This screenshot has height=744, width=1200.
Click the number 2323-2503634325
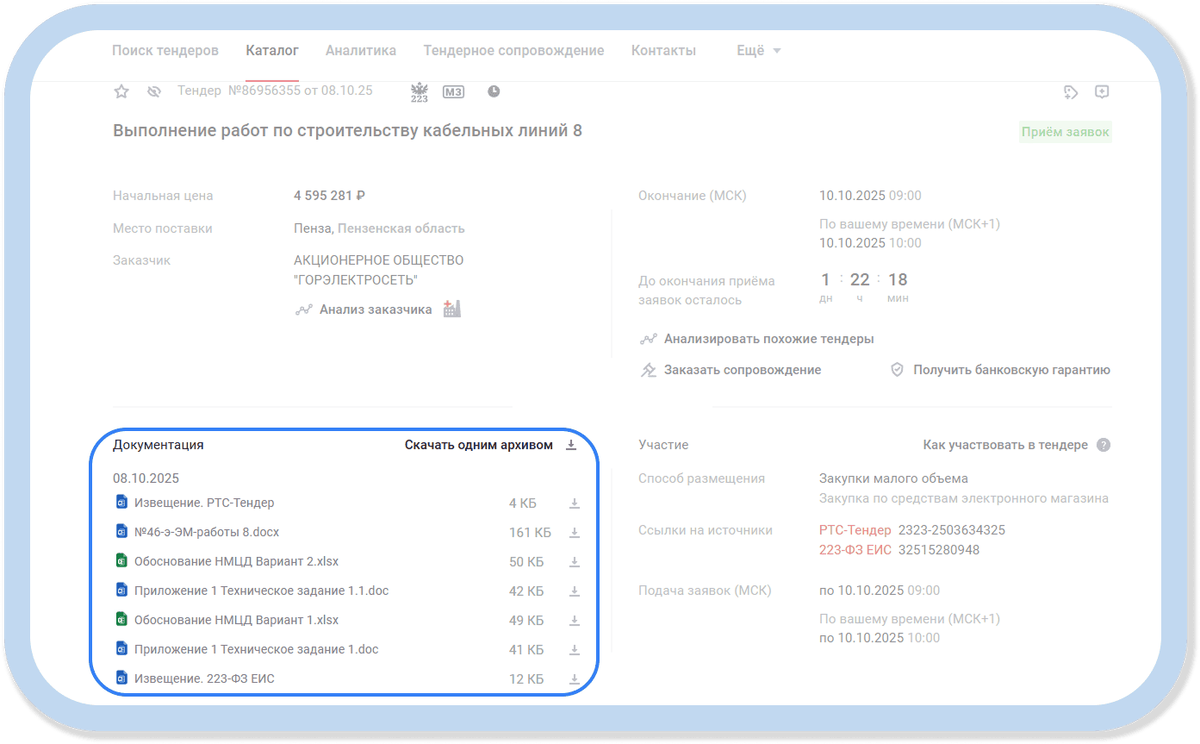(x=952, y=530)
